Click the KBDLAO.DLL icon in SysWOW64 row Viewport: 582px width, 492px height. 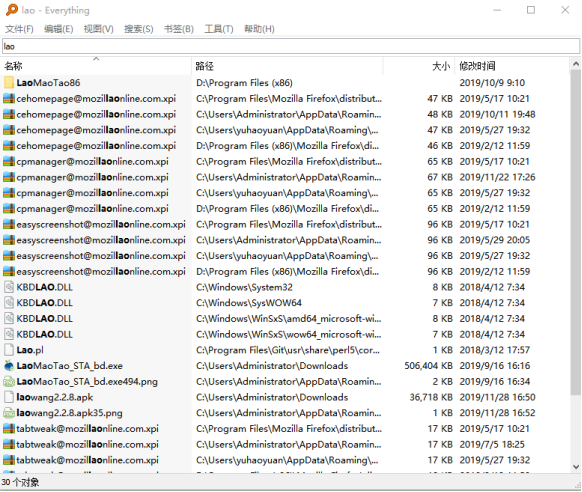(9, 303)
